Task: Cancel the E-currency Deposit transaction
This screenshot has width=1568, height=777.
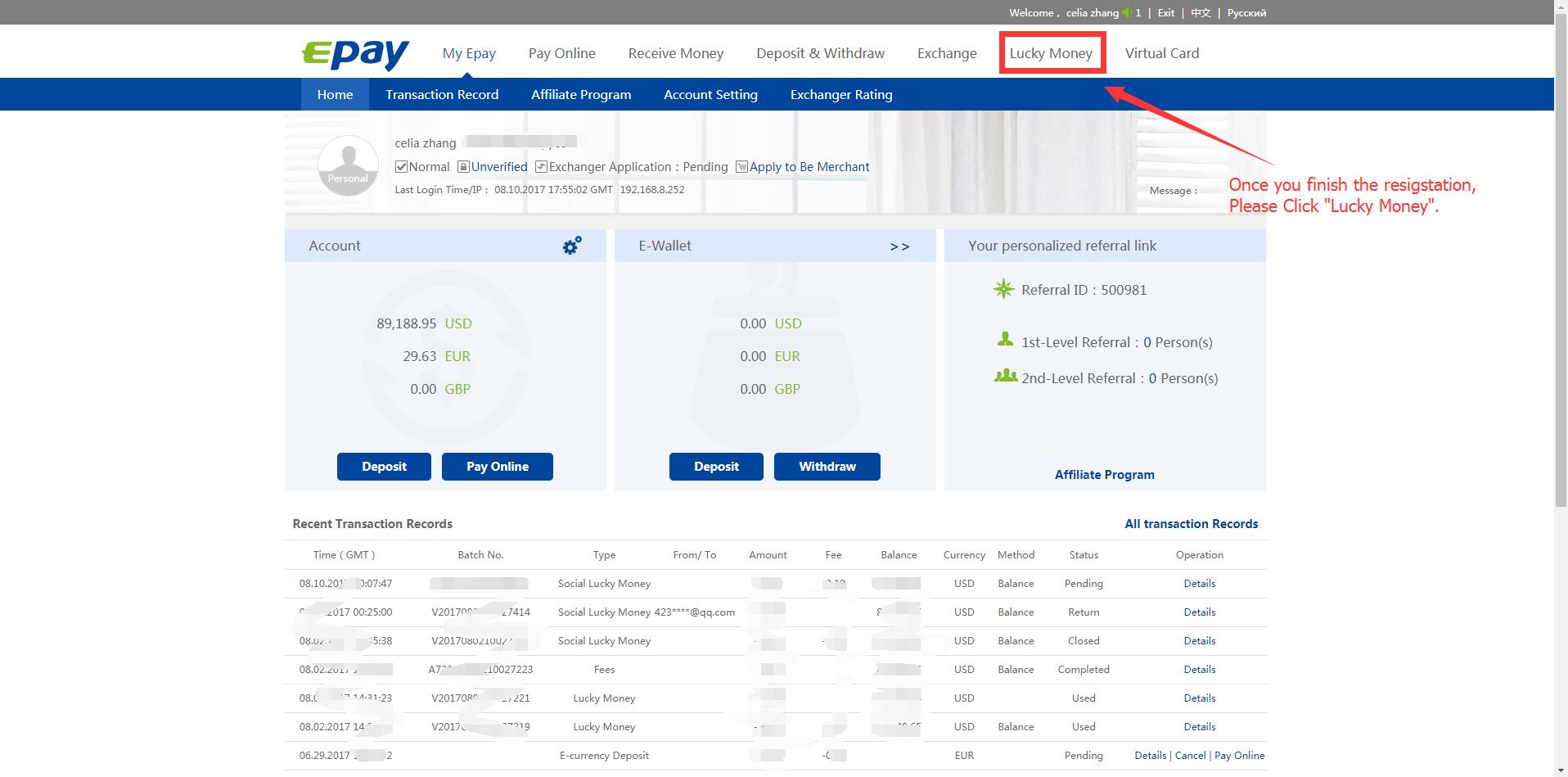Action: tap(1190, 756)
